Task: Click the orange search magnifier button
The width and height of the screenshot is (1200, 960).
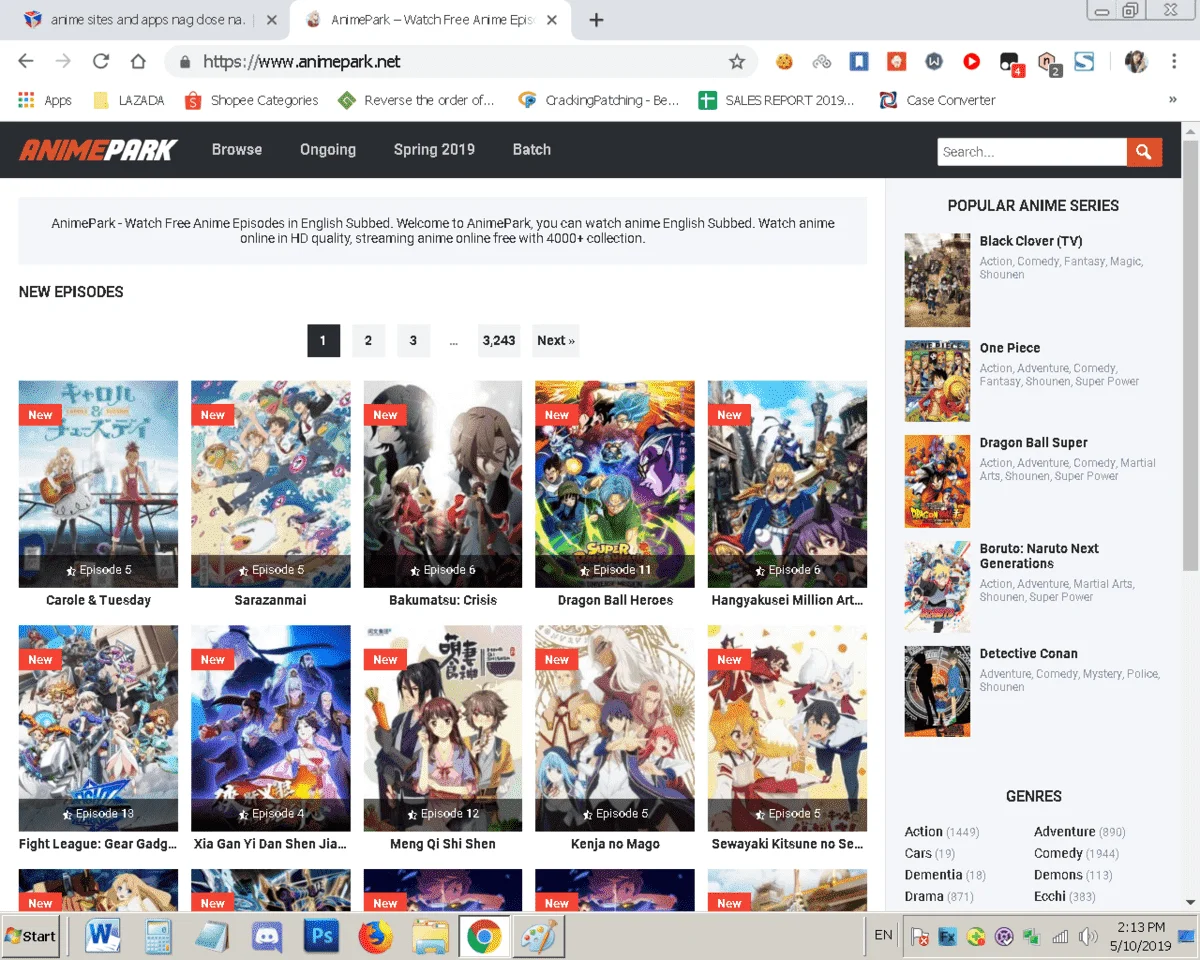Action: [x=1144, y=152]
